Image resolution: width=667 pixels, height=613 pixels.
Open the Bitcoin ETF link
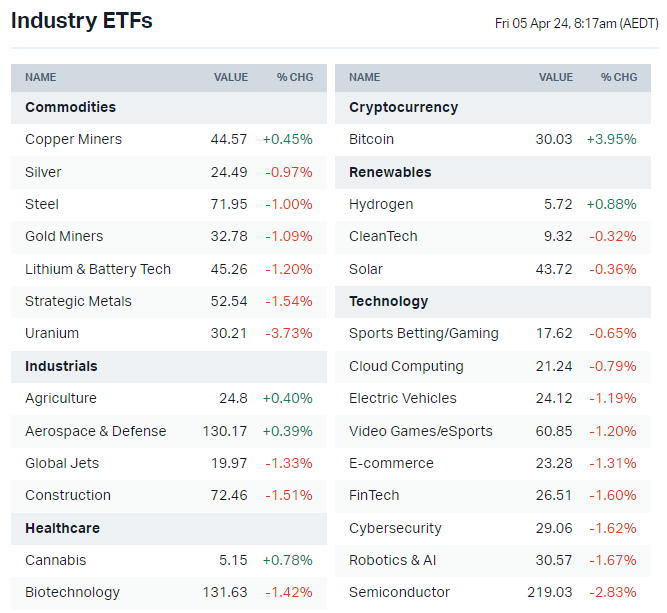click(371, 140)
